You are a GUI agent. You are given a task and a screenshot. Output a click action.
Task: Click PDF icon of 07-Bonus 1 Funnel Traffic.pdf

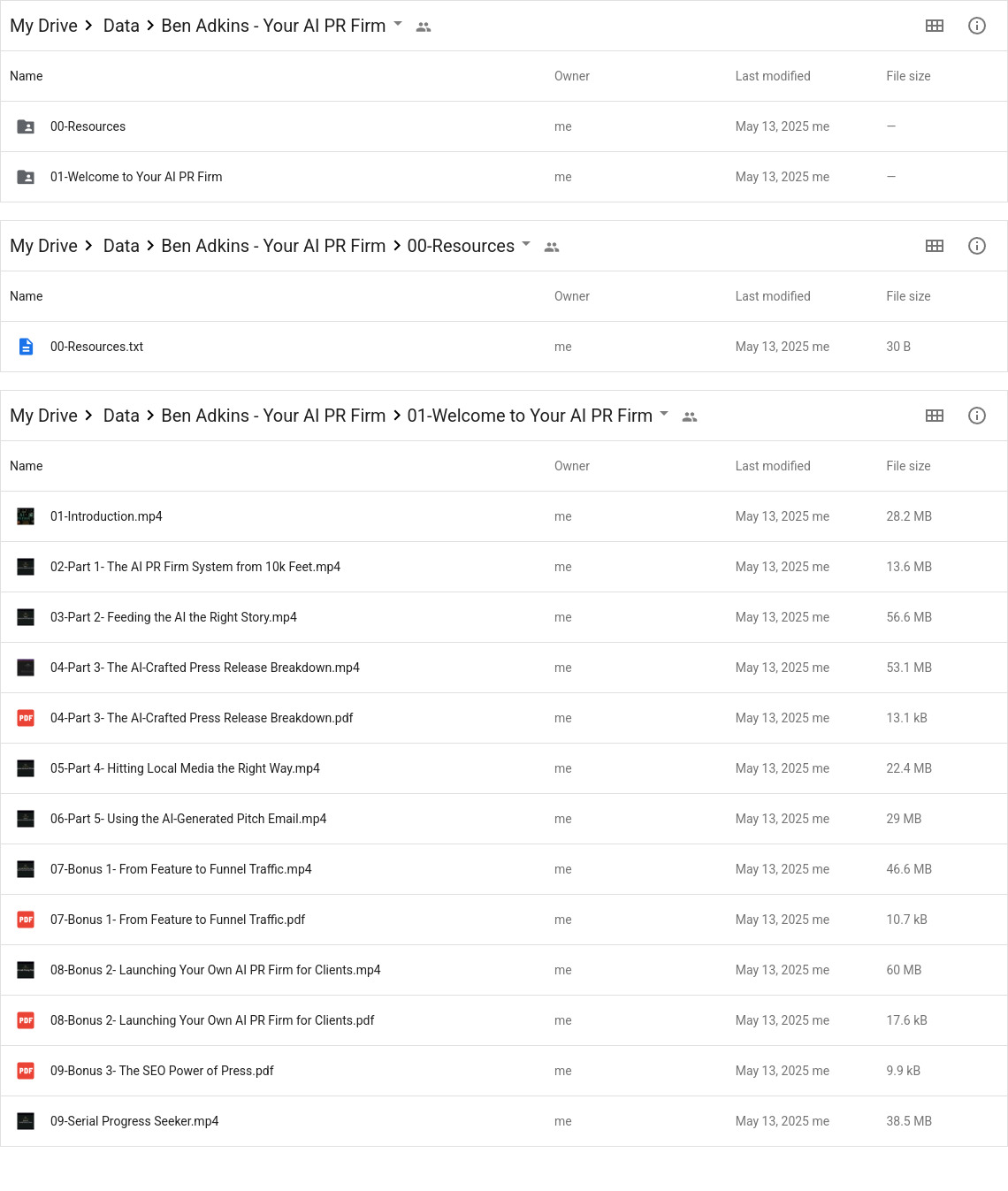point(26,920)
